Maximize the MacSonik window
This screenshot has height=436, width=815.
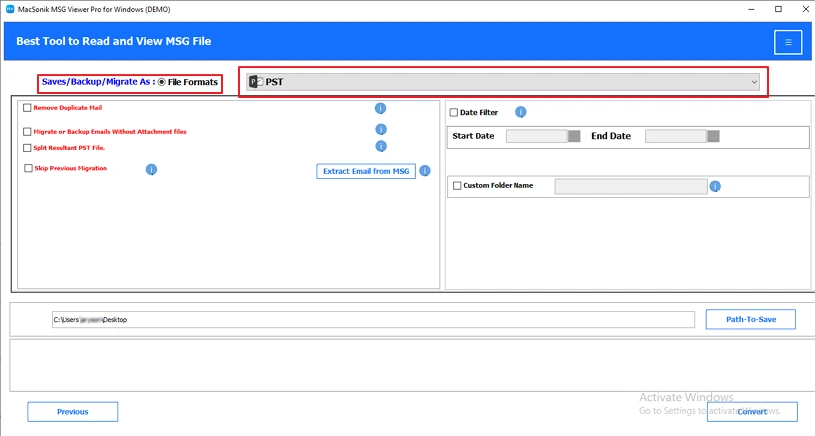point(778,9)
